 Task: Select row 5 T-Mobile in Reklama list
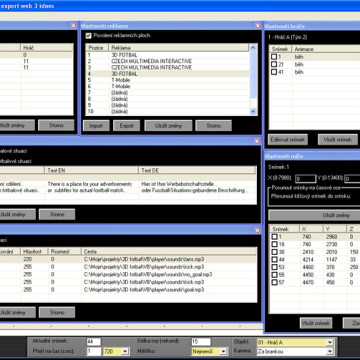click(167, 80)
